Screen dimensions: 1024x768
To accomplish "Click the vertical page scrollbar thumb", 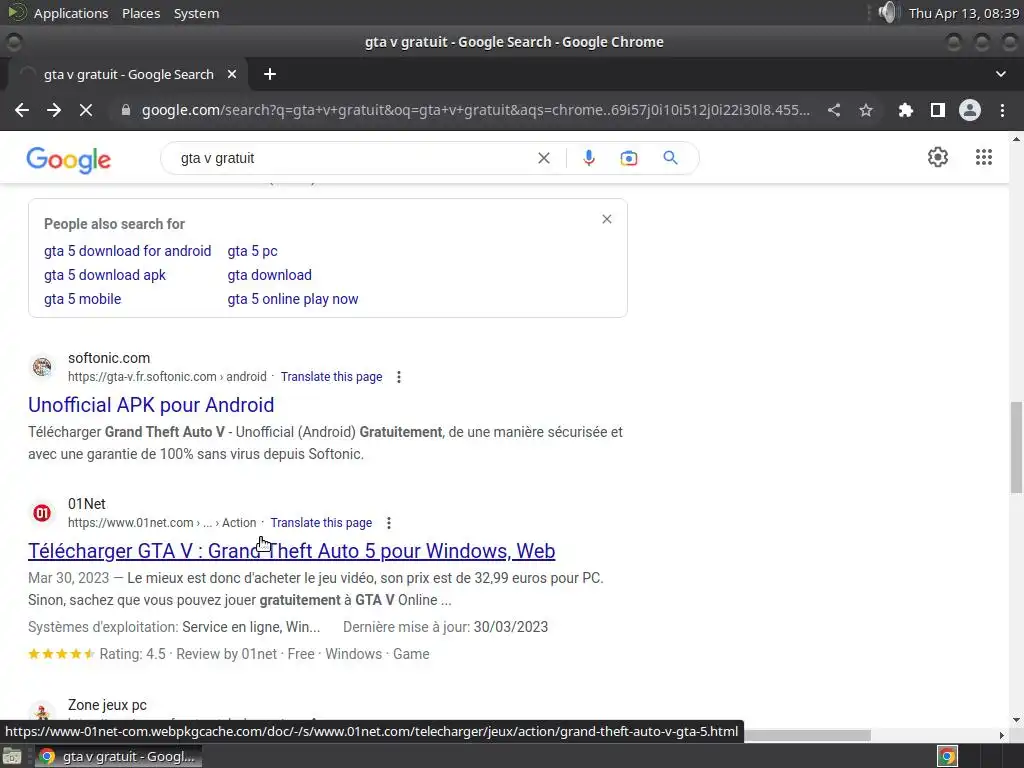I will (x=1016, y=447).
